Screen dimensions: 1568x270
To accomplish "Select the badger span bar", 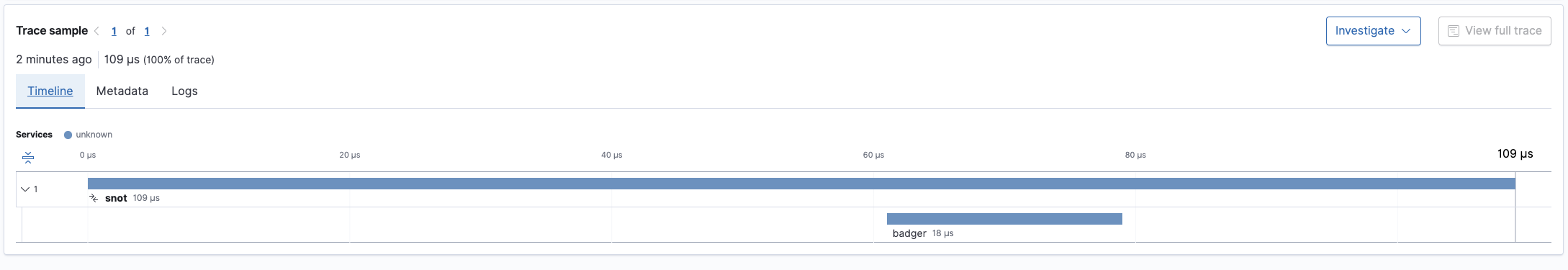I will click(1004, 219).
